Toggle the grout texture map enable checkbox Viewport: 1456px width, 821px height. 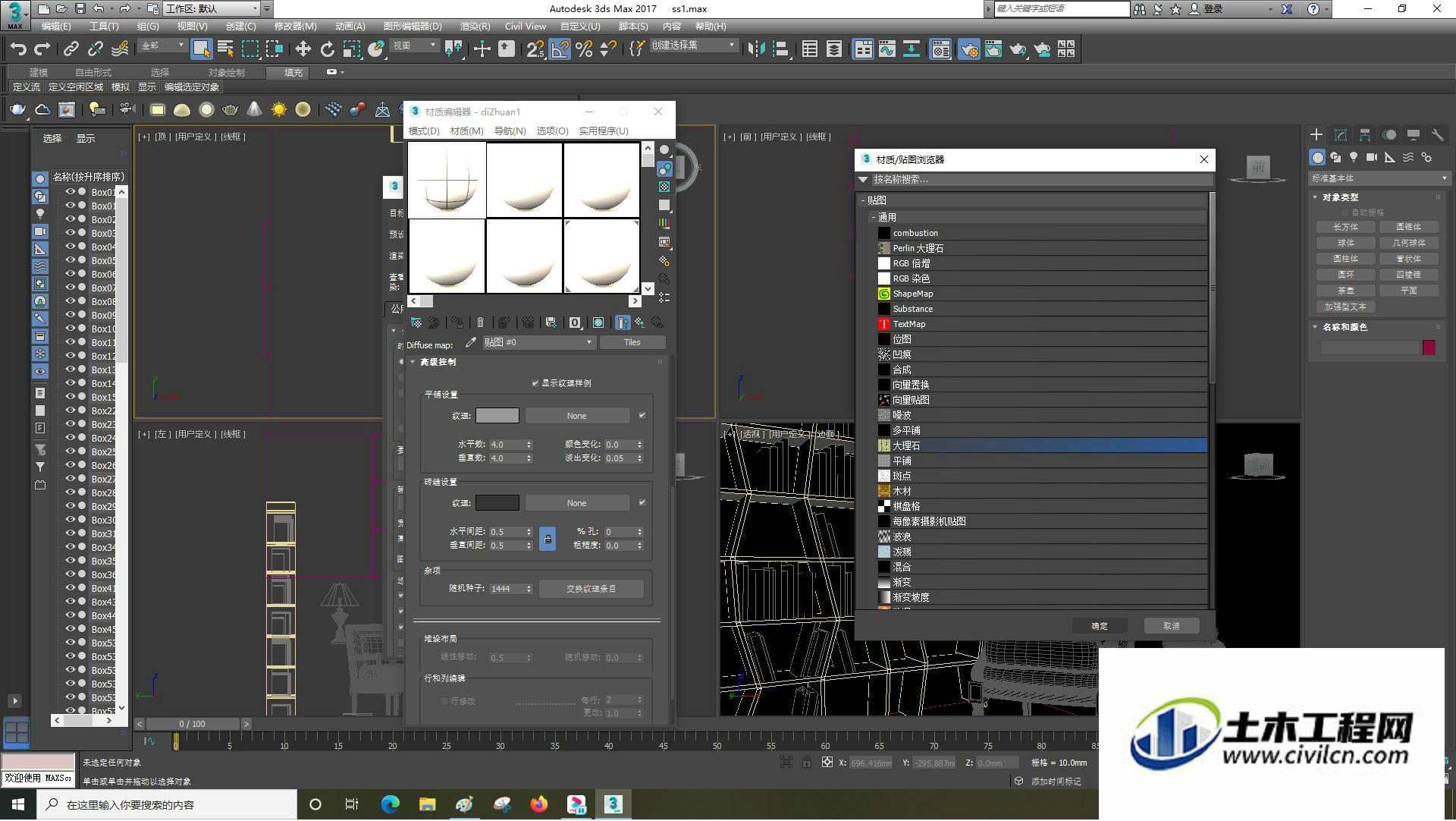642,503
